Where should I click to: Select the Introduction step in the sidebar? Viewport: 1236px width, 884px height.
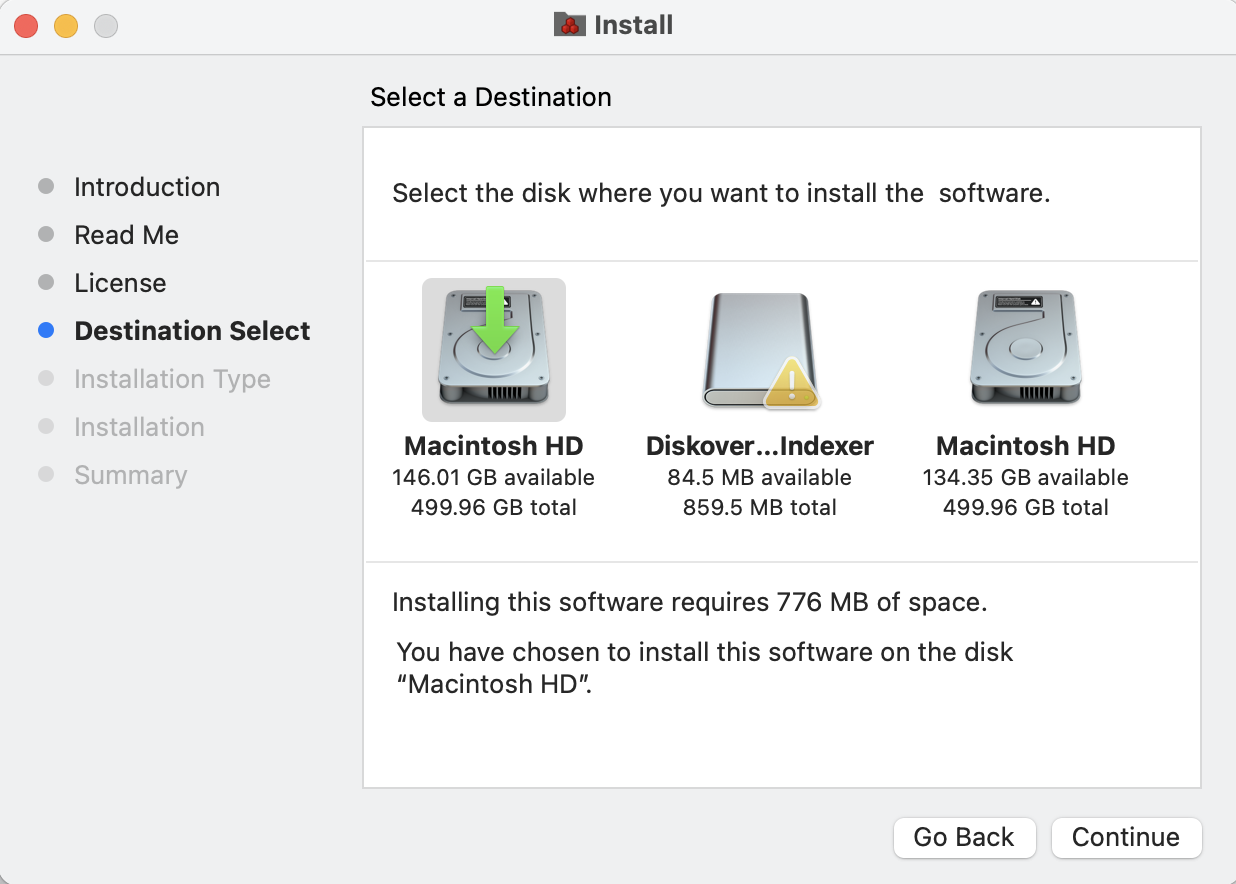[146, 186]
